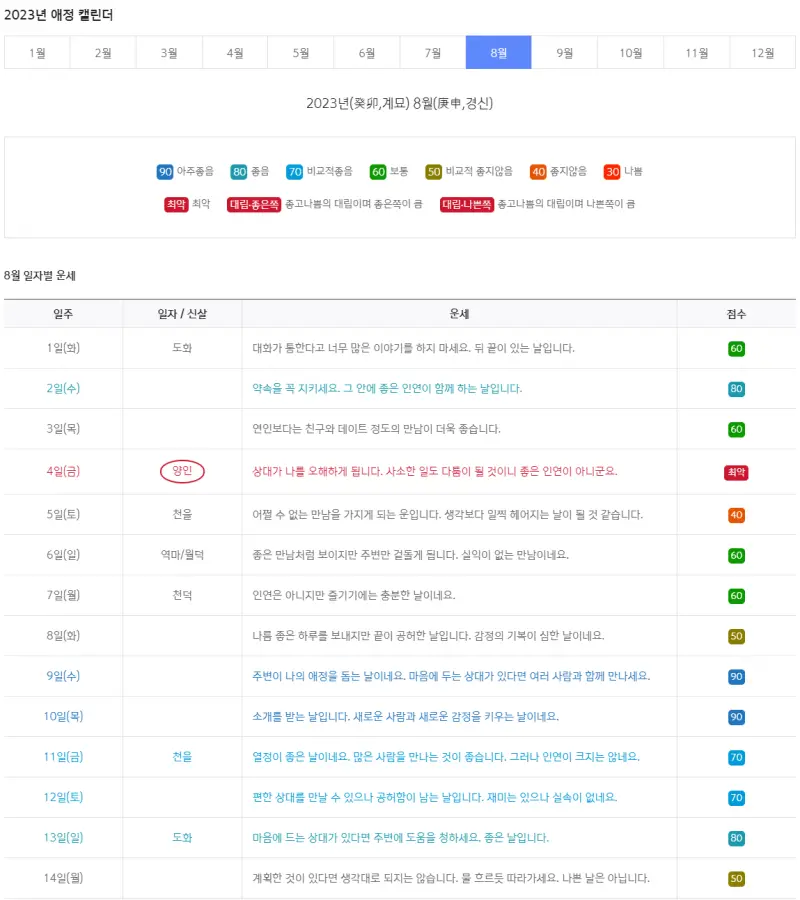Image resolution: width=800 pixels, height=900 pixels.
Task: Click the blue 90 badge on 10일(목)
Action: (x=736, y=716)
